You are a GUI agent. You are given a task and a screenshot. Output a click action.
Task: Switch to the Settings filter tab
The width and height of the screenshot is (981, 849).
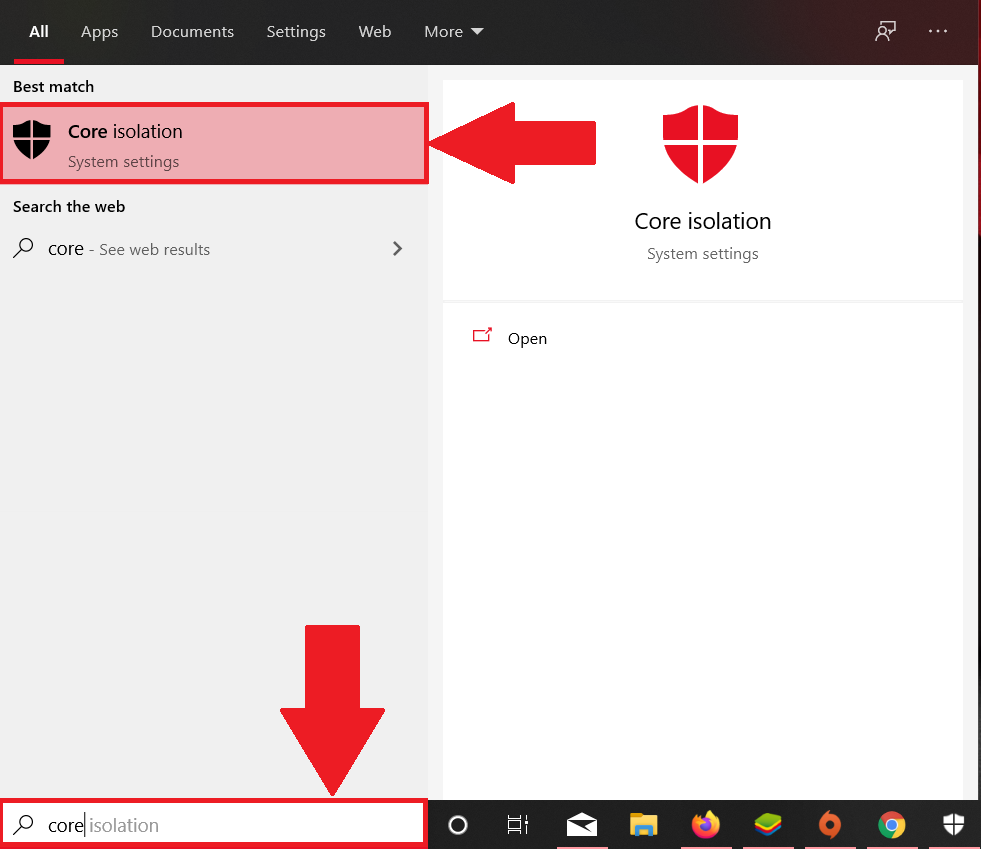click(x=296, y=31)
